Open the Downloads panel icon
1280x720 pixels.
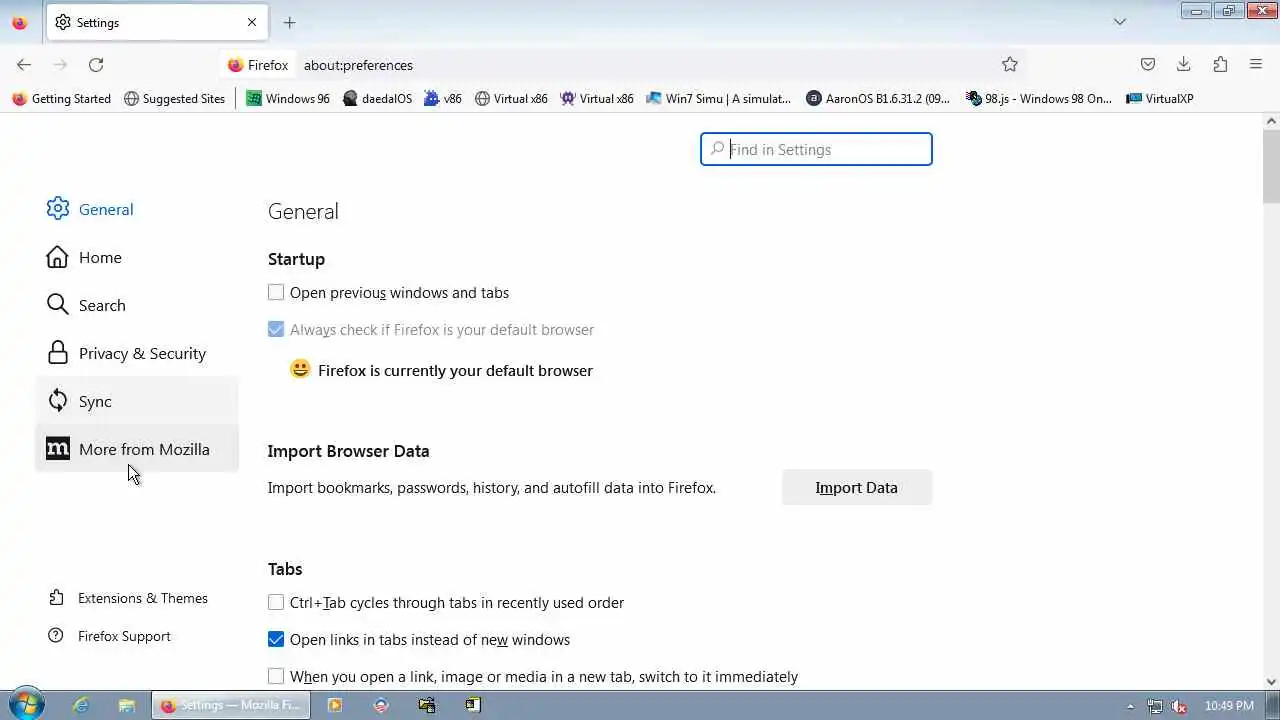(1184, 65)
